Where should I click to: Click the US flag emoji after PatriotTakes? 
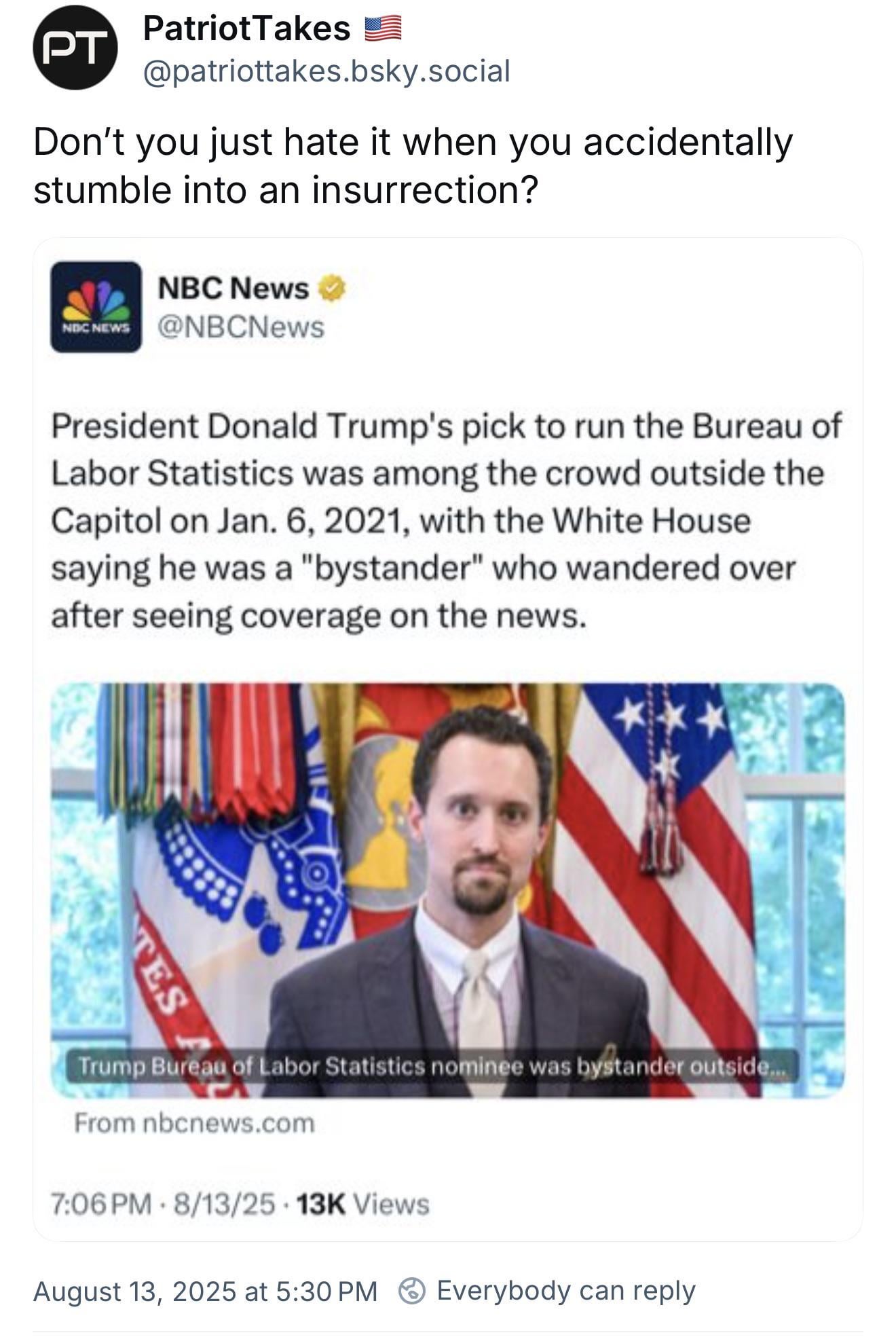click(x=384, y=29)
